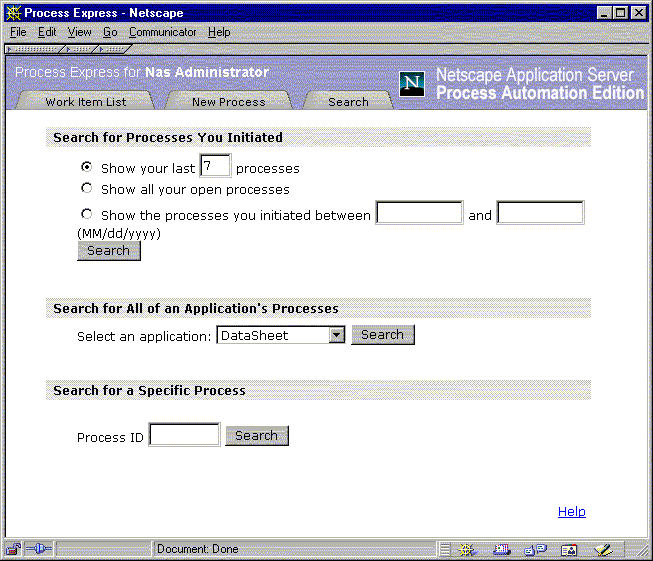Open Mailbox icon in status bar

point(502,550)
